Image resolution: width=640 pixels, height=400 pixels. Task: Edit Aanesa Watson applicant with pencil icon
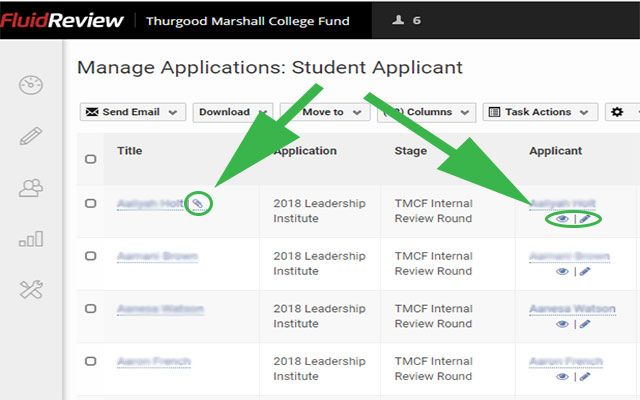[585, 324]
